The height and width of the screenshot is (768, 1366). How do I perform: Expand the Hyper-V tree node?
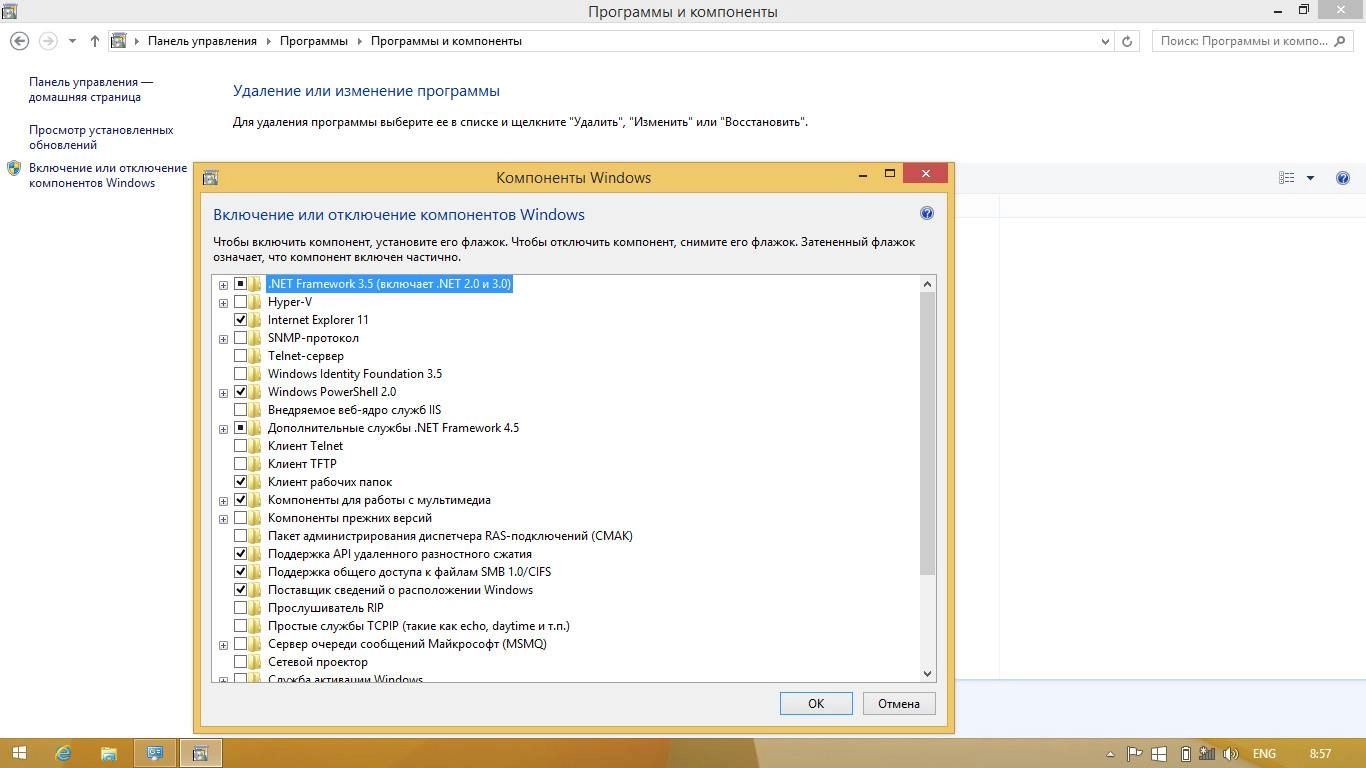pyautogui.click(x=224, y=303)
